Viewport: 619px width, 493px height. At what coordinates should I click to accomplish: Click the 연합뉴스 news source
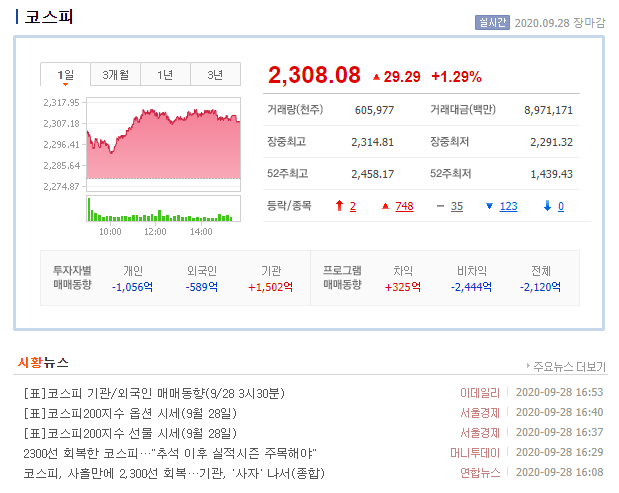pyautogui.click(x=480, y=472)
